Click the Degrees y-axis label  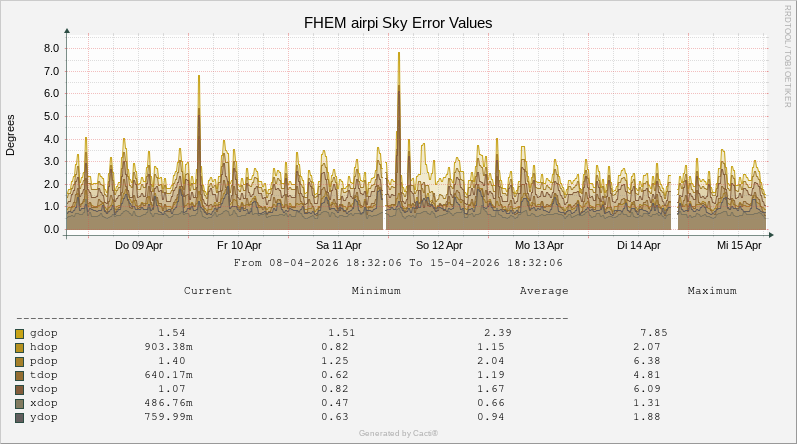11,135
